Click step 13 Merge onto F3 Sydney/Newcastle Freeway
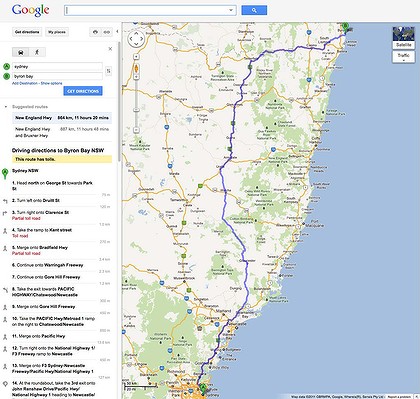Image resolution: width=420 pixels, height=399 pixels. pos(53,369)
